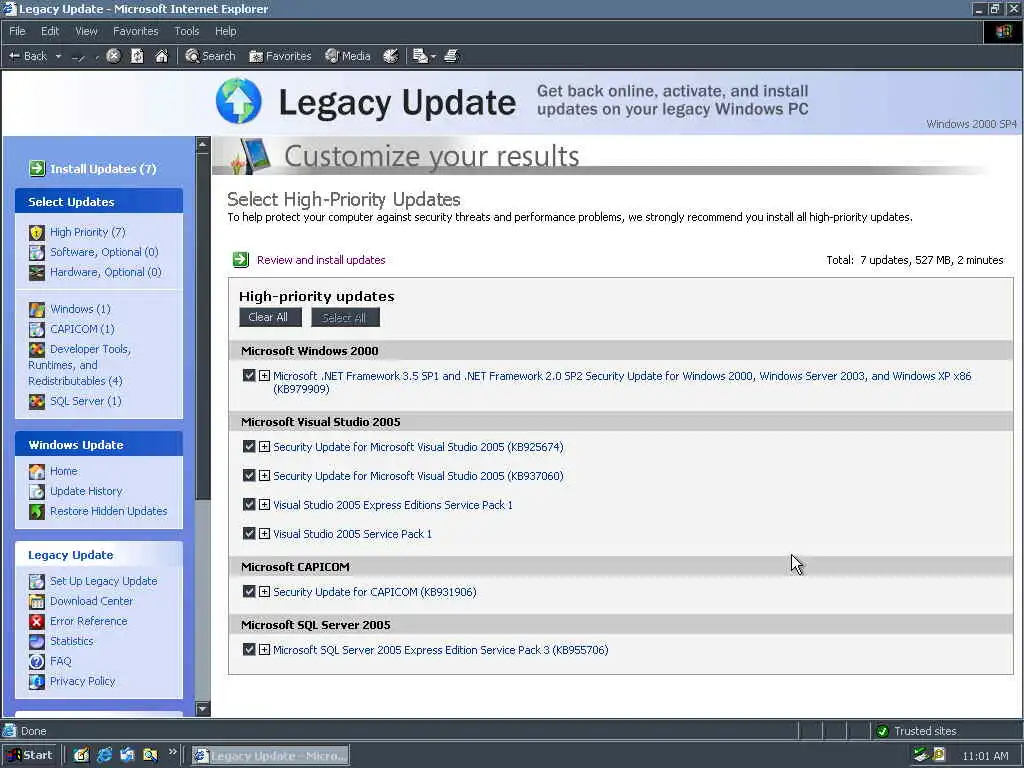Screen dimensions: 1024x768
Task: Open the Favorites pane from toolbar
Action: tap(280, 56)
